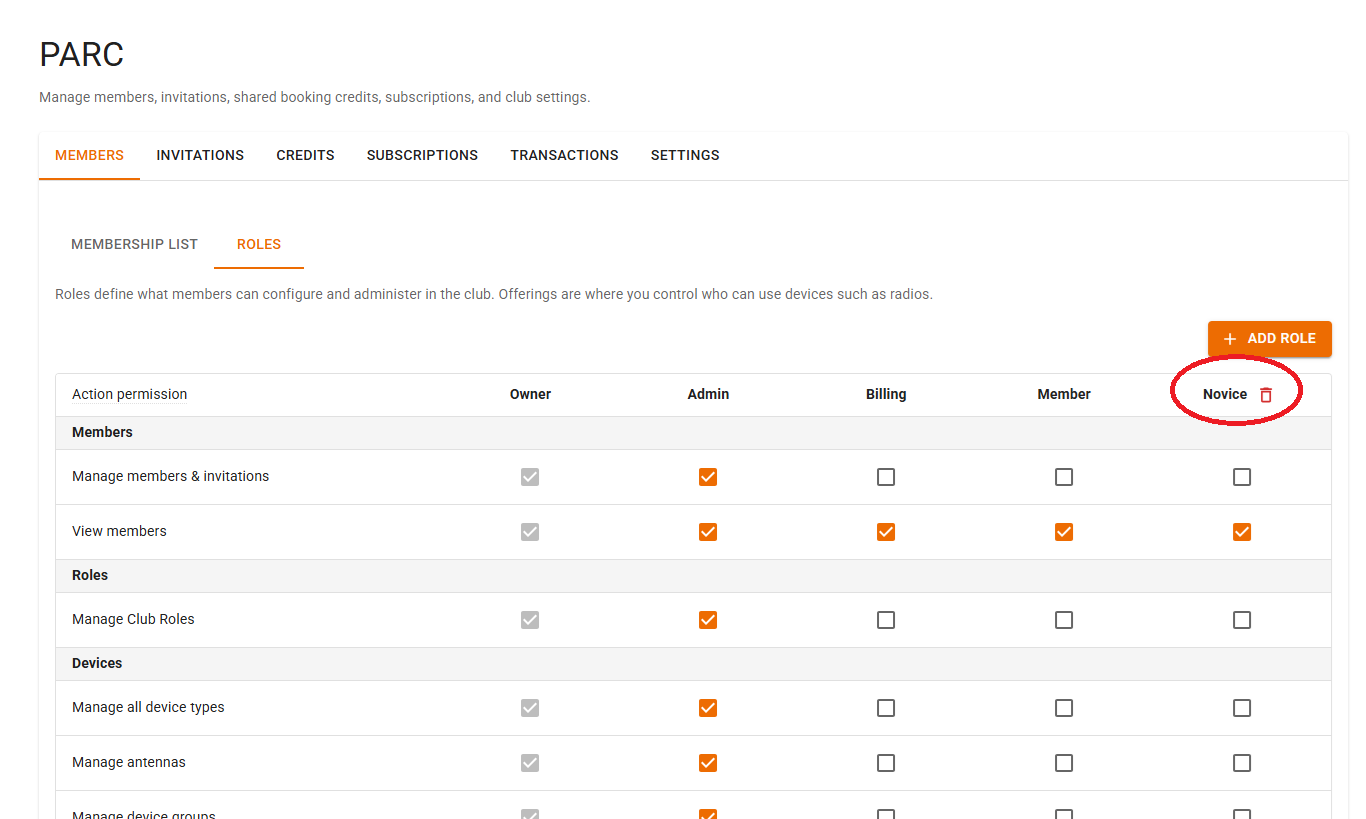Uncheck Novice for View members
Viewport: 1366px width, 819px height.
[1242, 532]
